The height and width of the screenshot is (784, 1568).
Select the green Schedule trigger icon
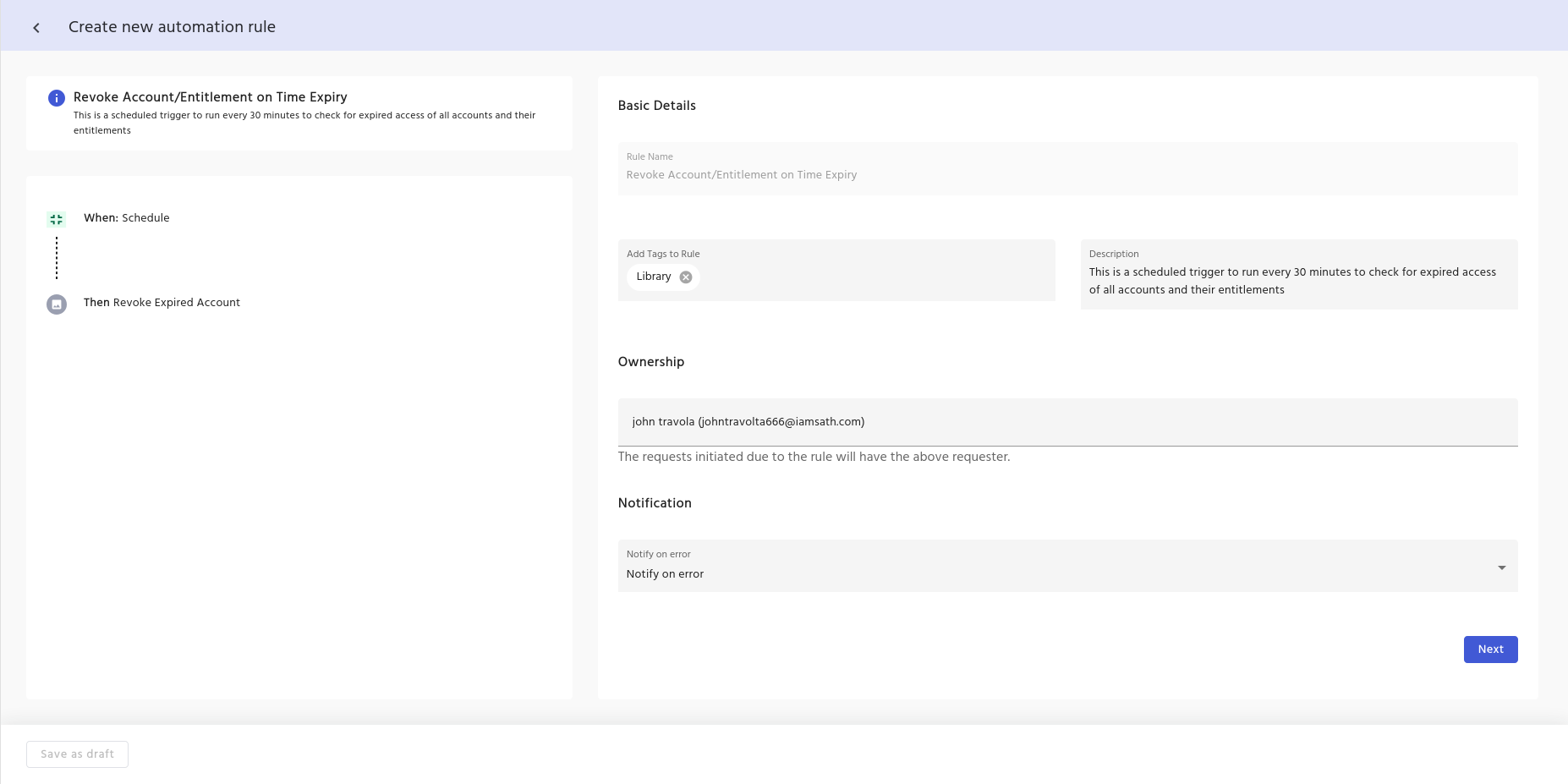click(57, 220)
